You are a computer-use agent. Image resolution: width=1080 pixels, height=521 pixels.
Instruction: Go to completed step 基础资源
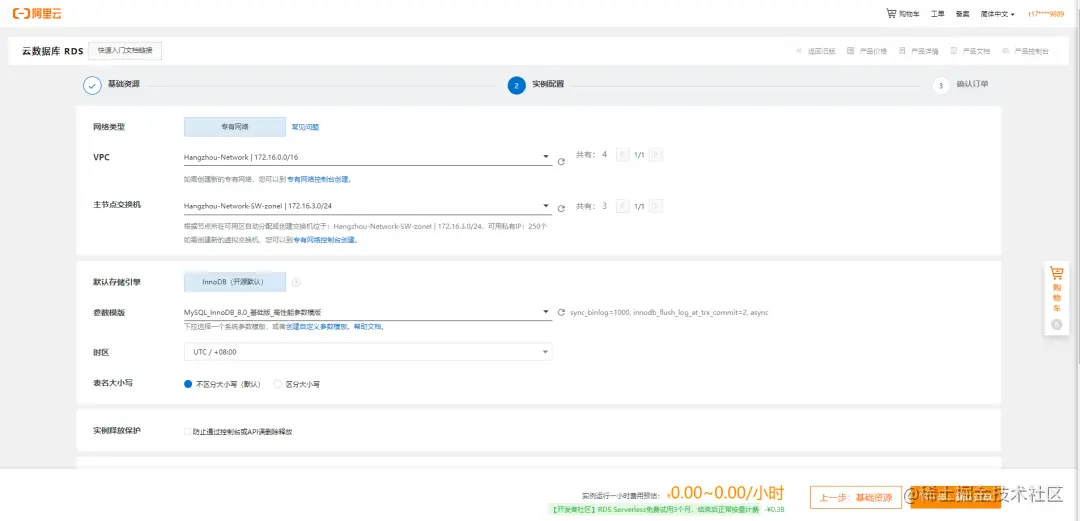coord(112,85)
